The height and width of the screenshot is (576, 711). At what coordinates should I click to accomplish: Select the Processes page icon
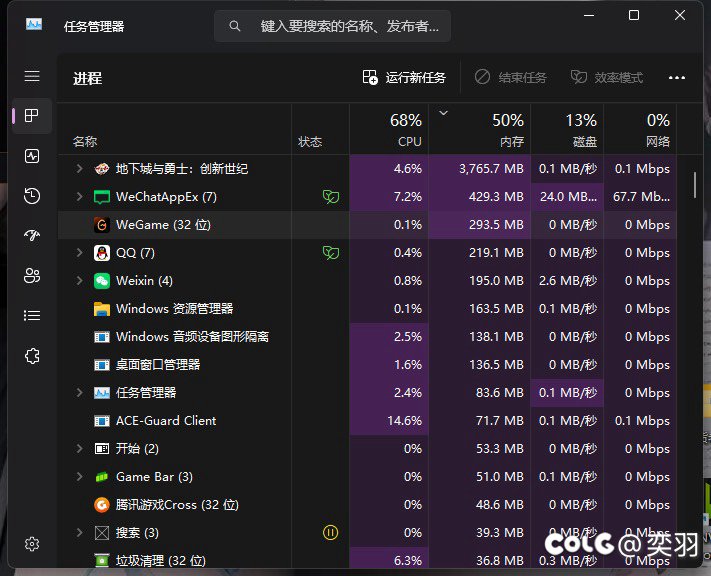(x=32, y=116)
